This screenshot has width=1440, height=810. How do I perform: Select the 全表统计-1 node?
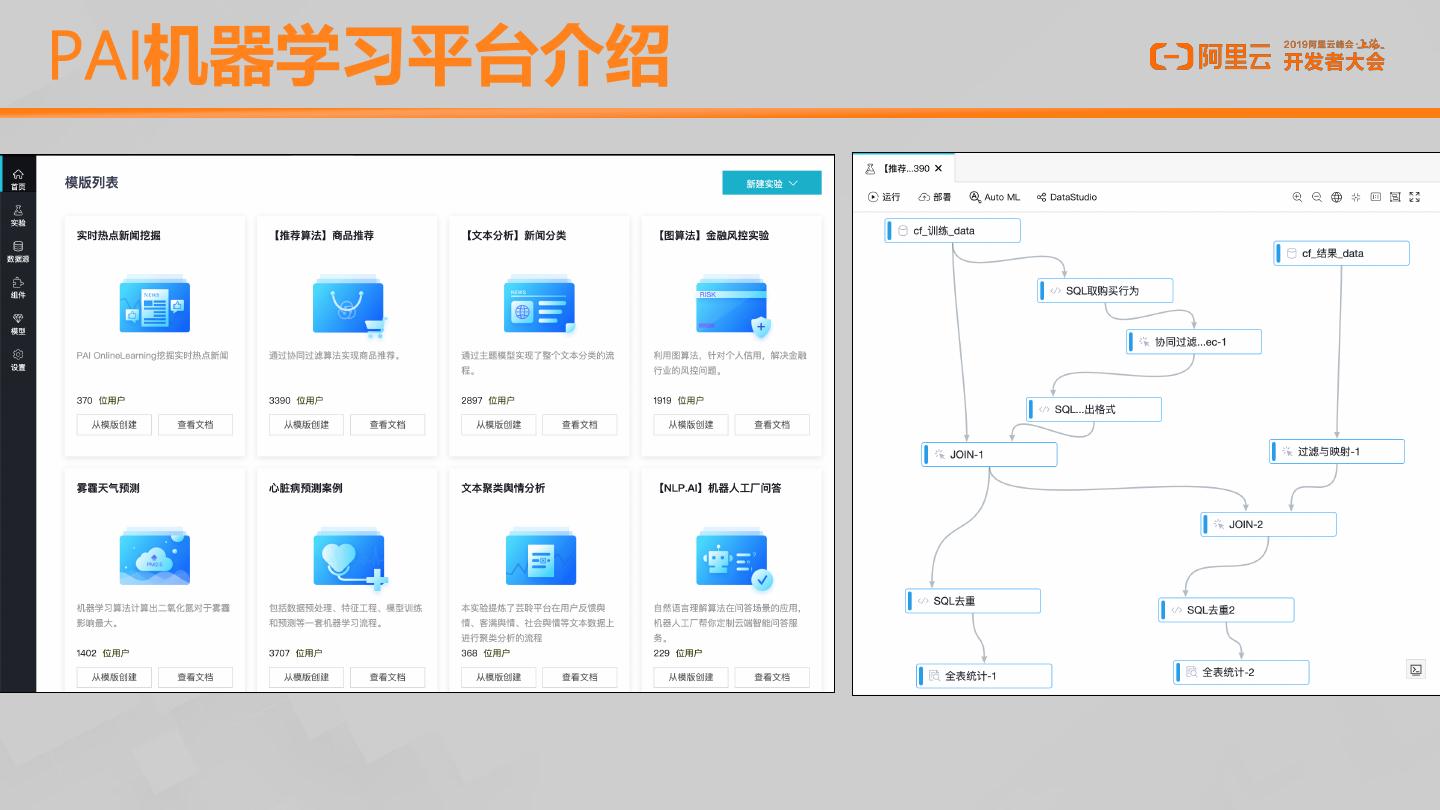point(985,676)
